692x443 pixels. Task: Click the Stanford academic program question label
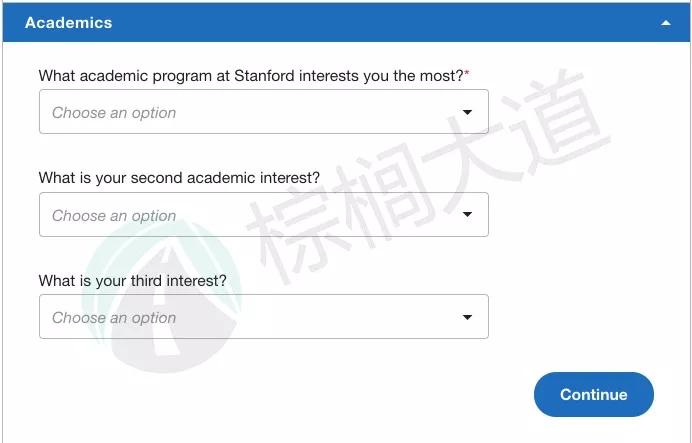pos(250,76)
